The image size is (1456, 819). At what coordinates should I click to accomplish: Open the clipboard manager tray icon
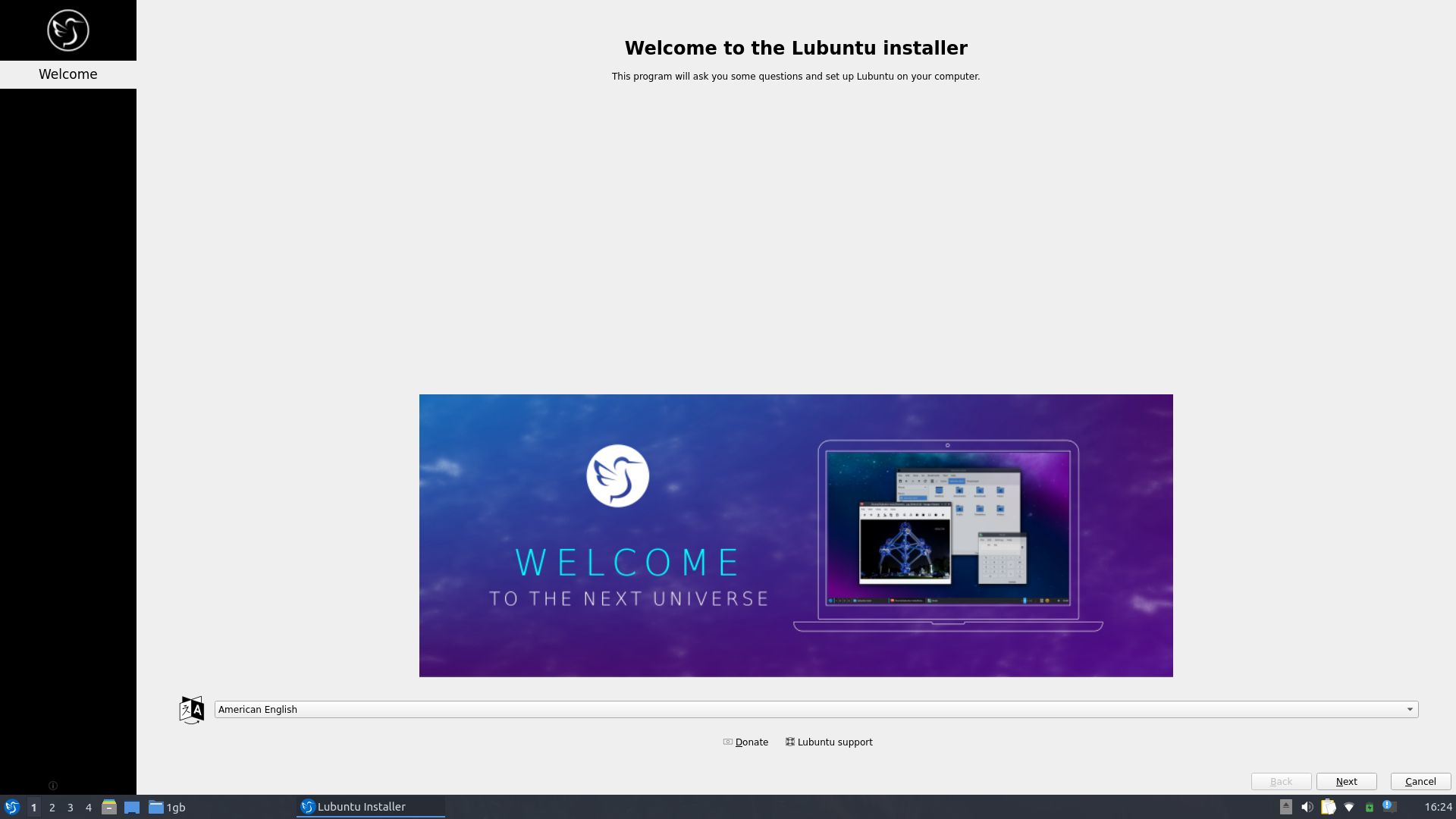pyautogui.click(x=1328, y=807)
